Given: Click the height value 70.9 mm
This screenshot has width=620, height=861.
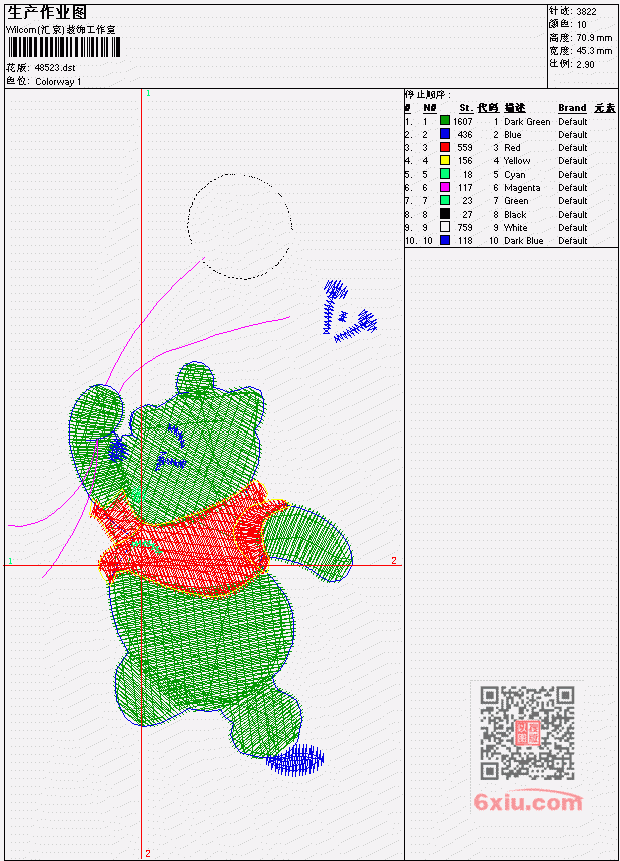Looking at the screenshot, I should [x=594, y=37].
